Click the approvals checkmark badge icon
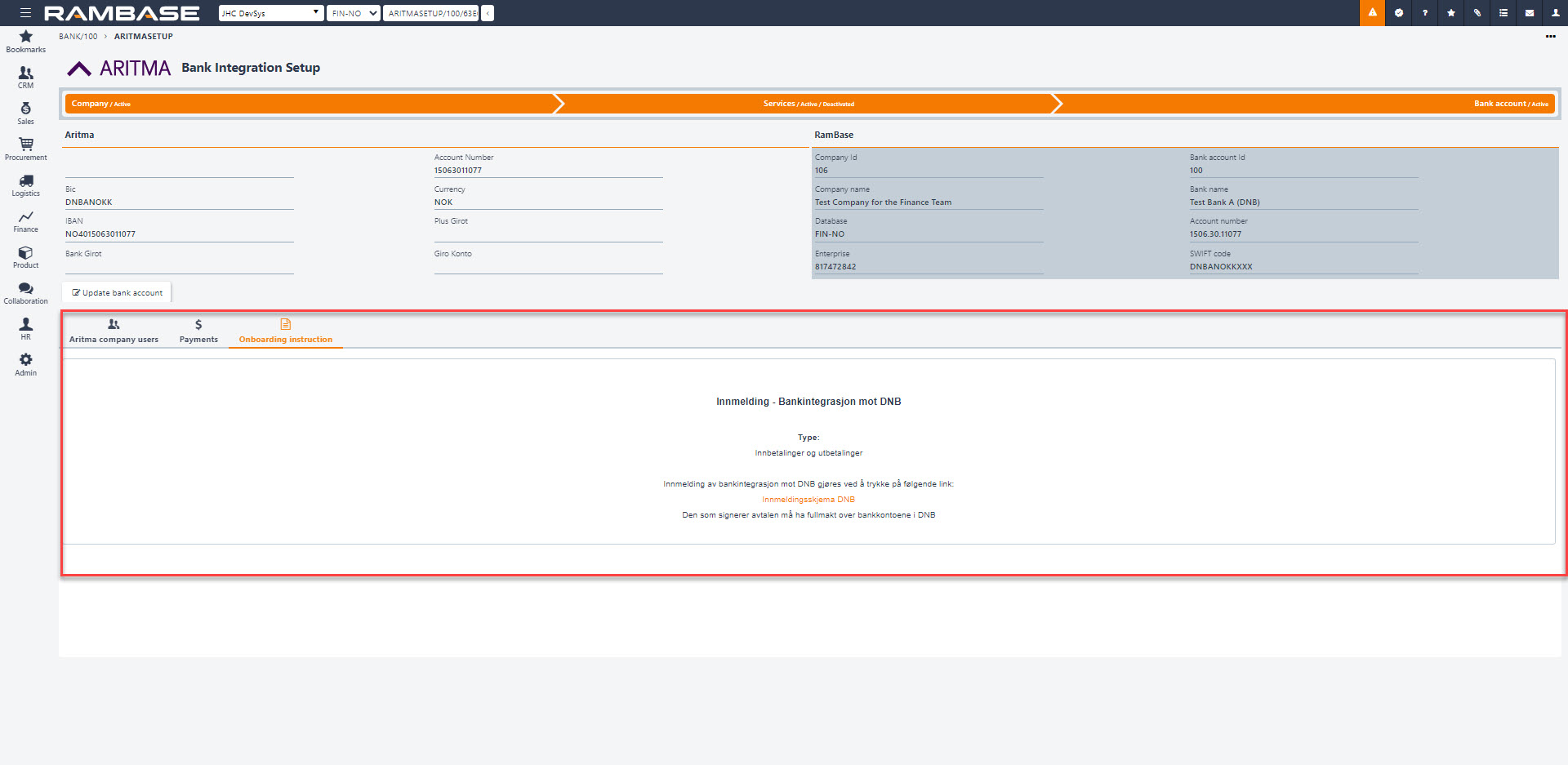This screenshot has width=1568, height=765. tap(1399, 13)
